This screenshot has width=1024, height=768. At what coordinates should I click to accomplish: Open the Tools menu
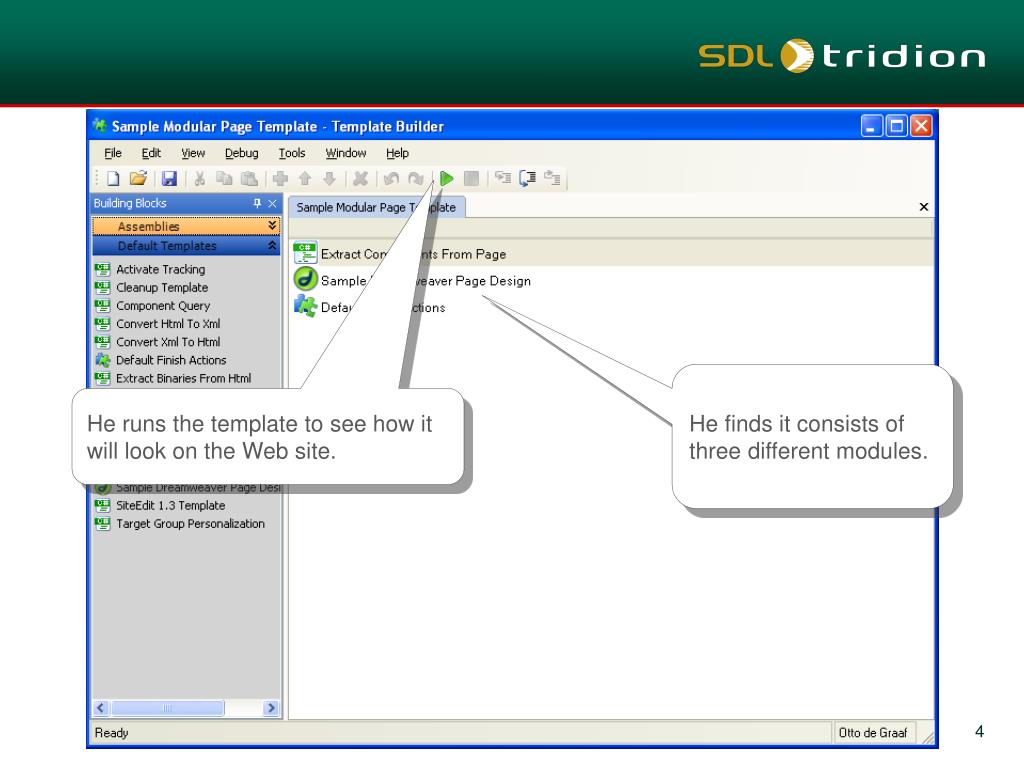tap(292, 153)
